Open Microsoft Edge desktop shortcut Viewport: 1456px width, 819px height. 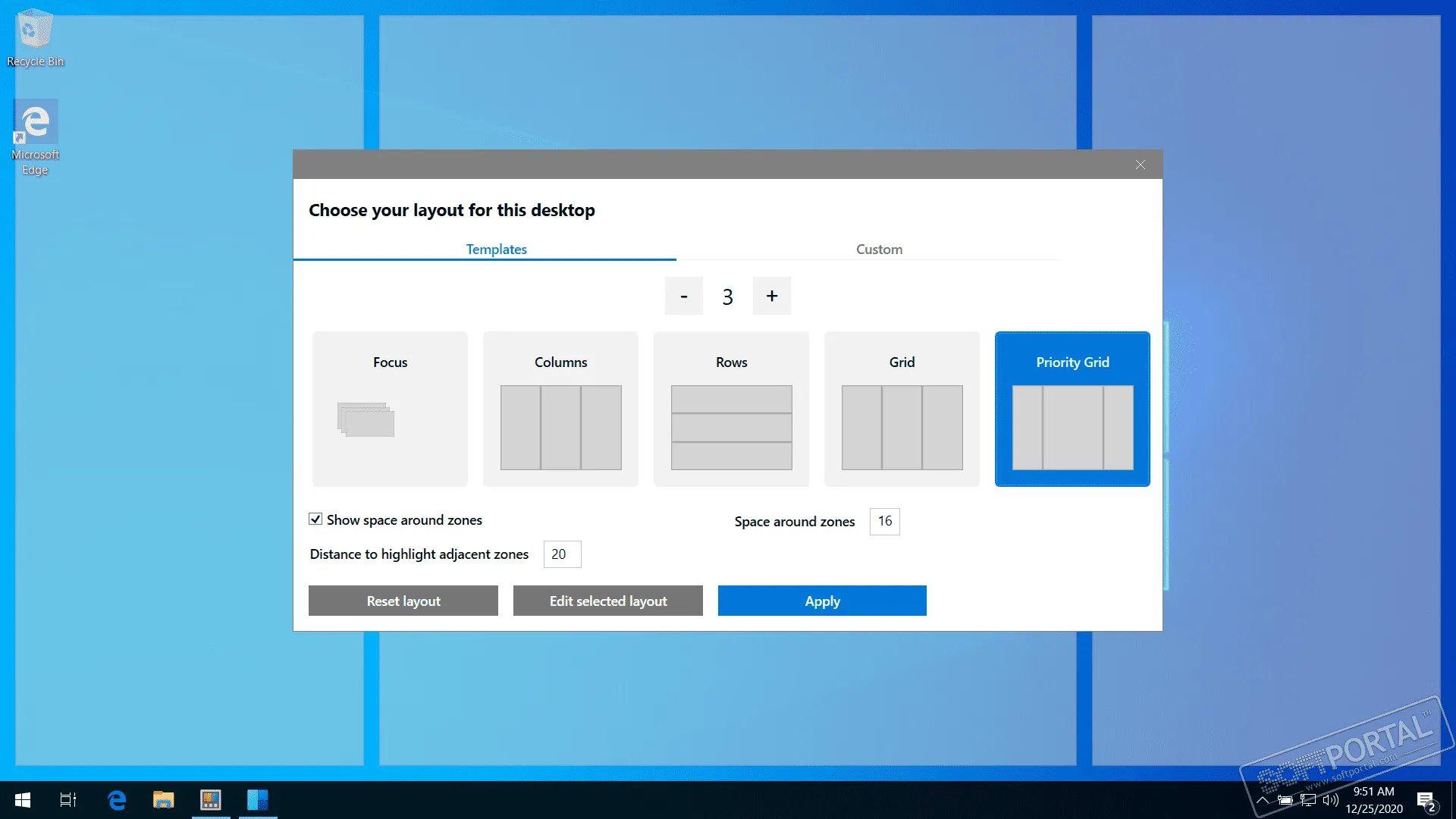(x=35, y=138)
